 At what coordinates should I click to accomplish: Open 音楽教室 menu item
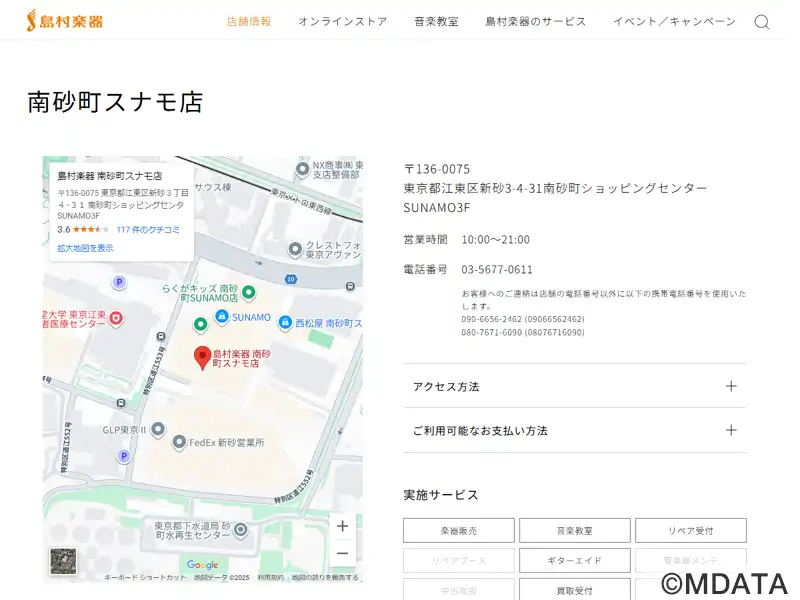click(436, 21)
